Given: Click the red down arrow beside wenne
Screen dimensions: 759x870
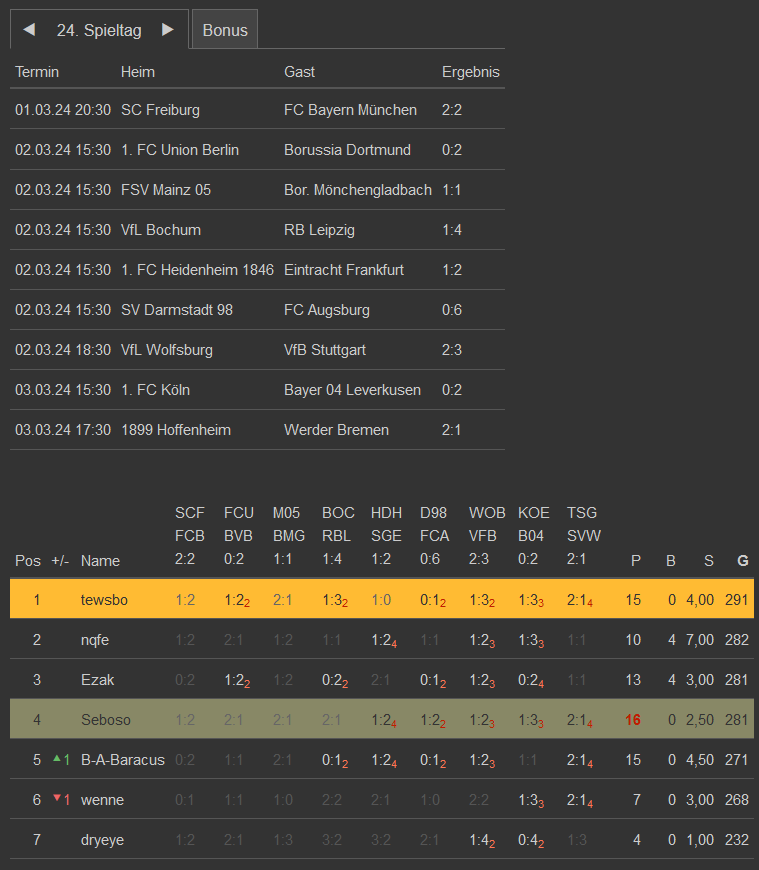Looking at the screenshot, I should point(56,799).
